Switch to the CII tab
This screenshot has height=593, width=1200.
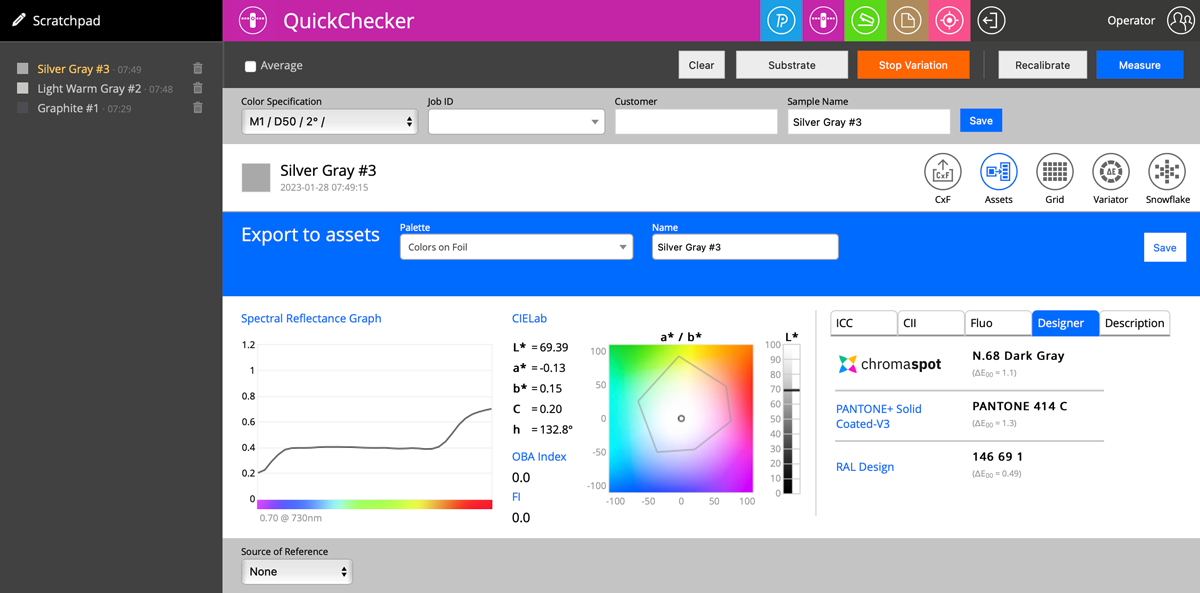click(930, 323)
